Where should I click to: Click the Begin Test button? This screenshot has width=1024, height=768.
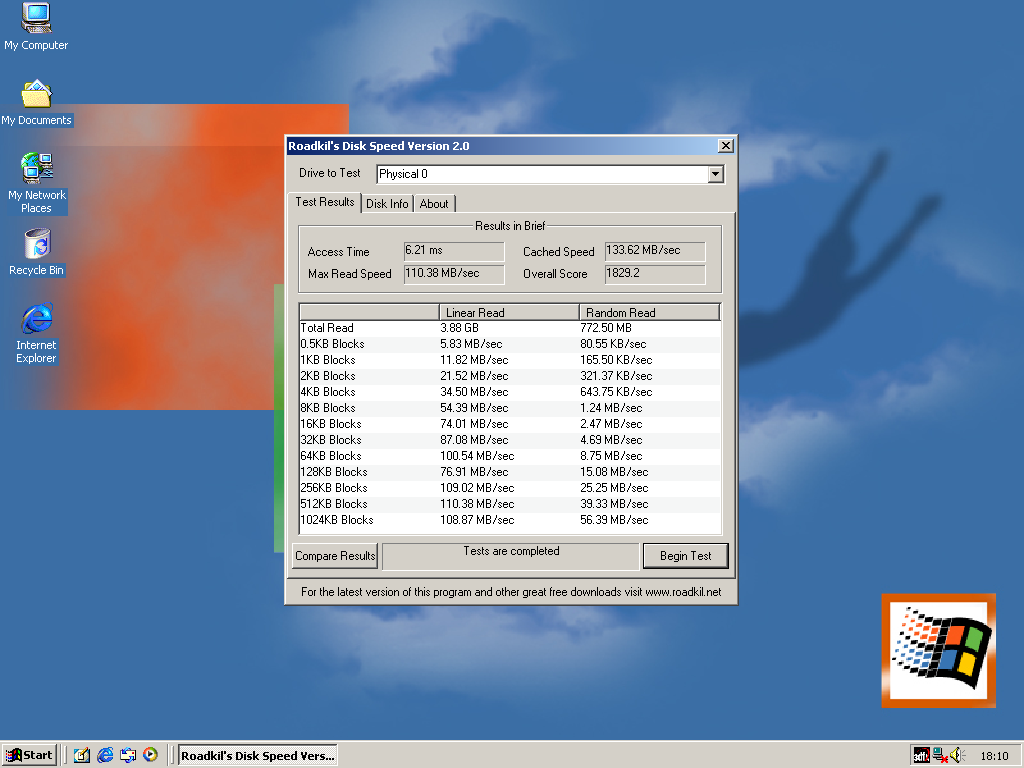coord(685,556)
